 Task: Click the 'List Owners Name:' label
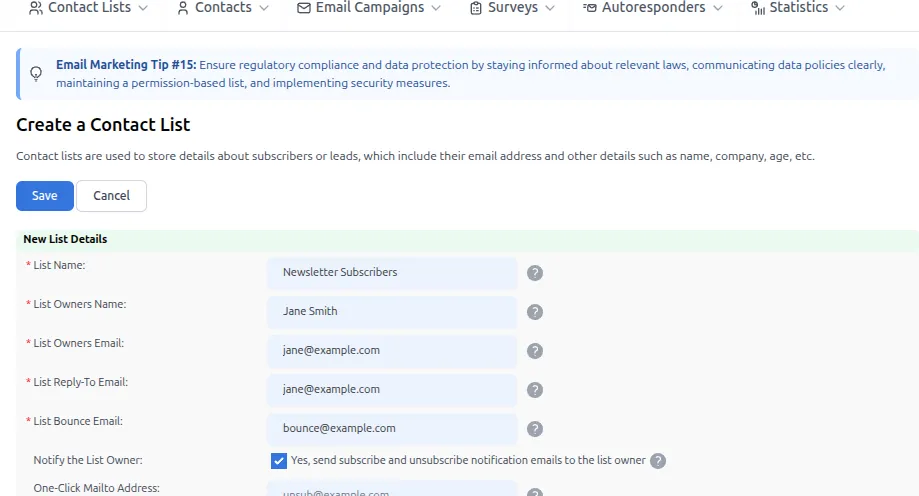pyautogui.click(x=80, y=304)
